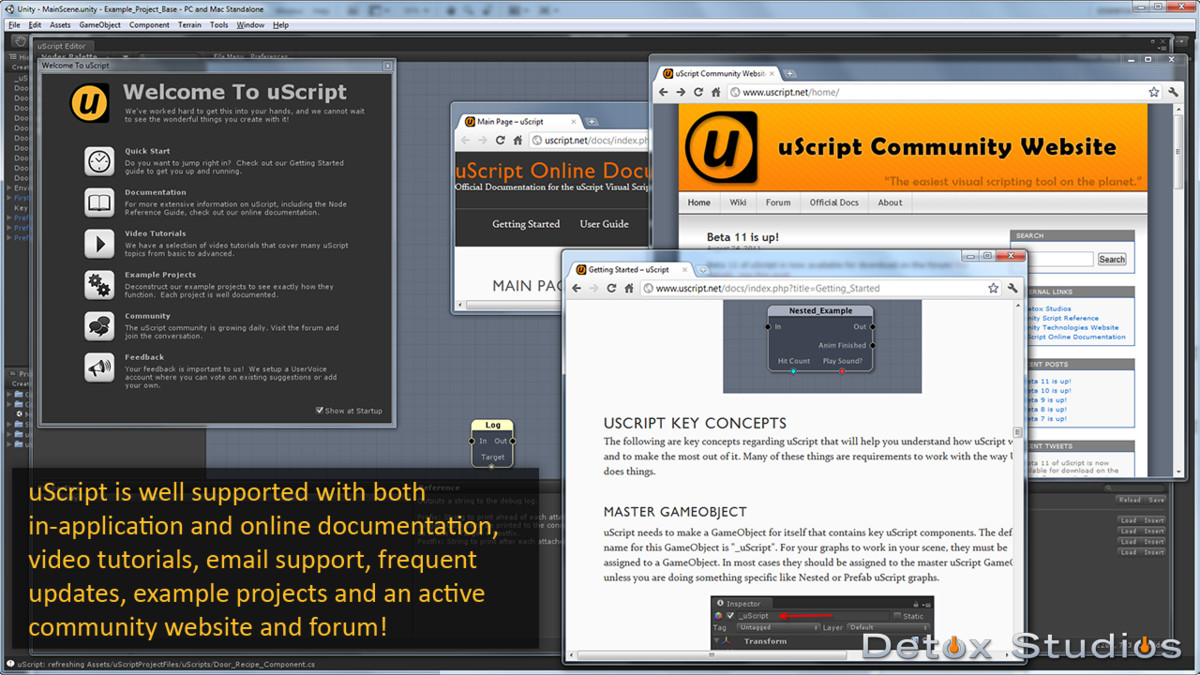Select the uScript Editor tab
Screen dimensions: 1200x675
[62, 46]
